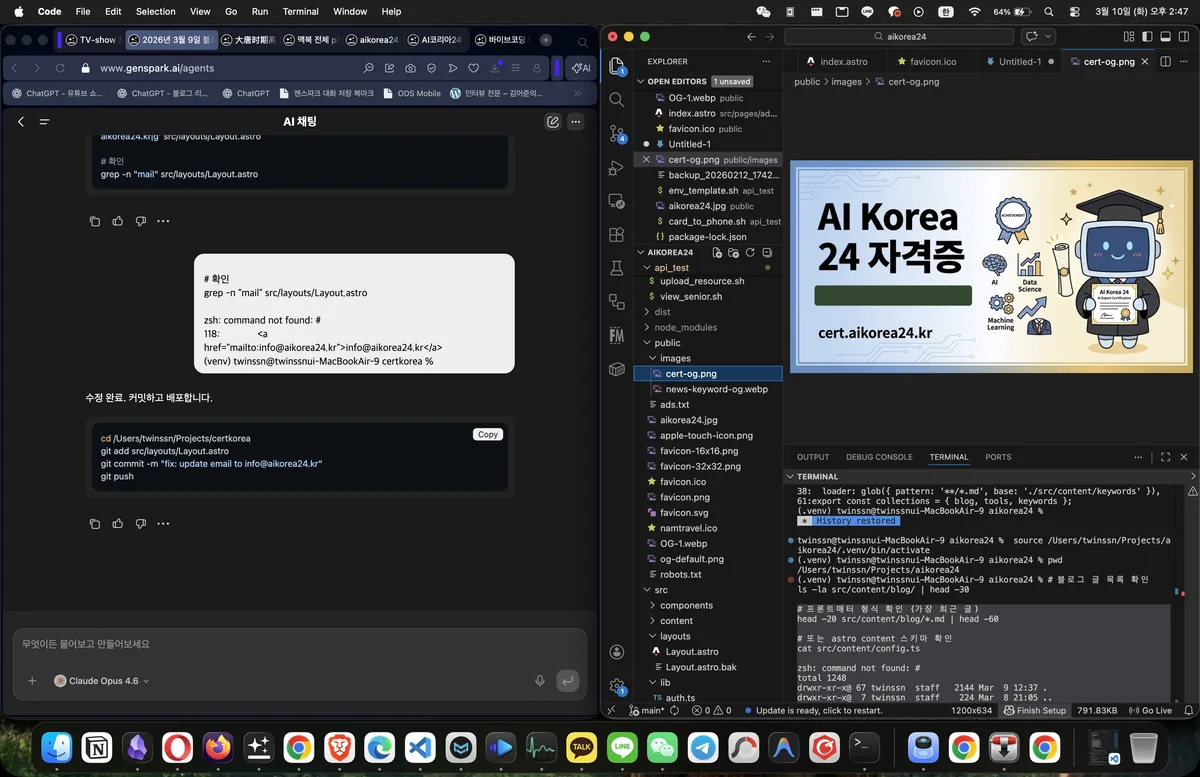Screen dimensions: 1200x777
Task: Click Finish Setup in the status bar
Action: tap(1034, 710)
